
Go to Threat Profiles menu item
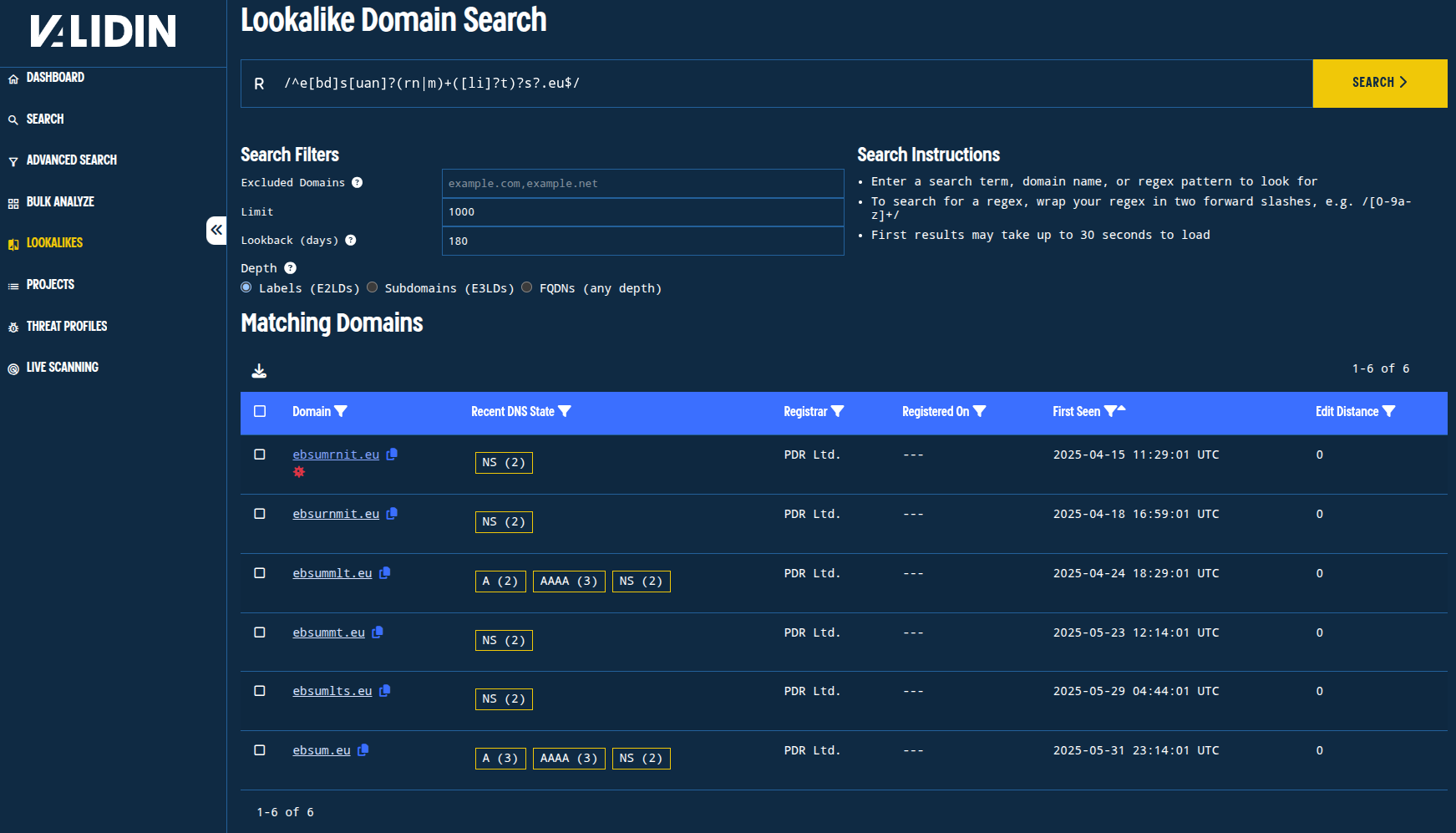click(x=67, y=327)
